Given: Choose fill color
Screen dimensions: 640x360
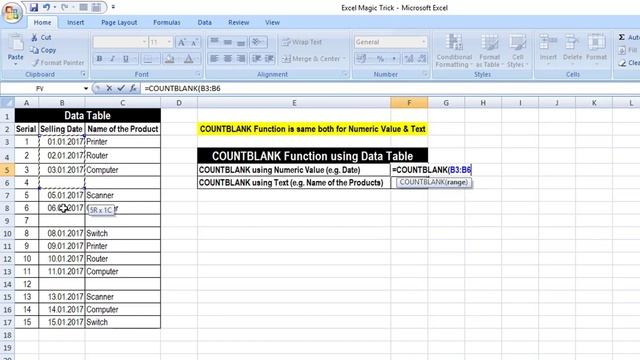Looking at the screenshot, I should pyautogui.click(x=169, y=59).
